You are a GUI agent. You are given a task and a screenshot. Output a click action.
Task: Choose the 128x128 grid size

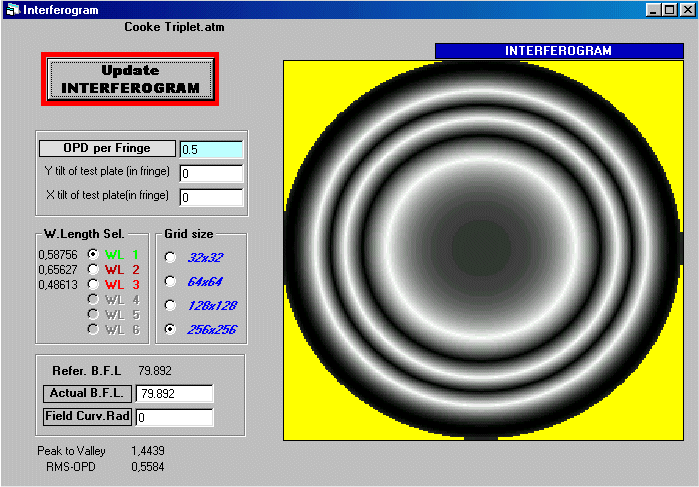(x=170, y=305)
